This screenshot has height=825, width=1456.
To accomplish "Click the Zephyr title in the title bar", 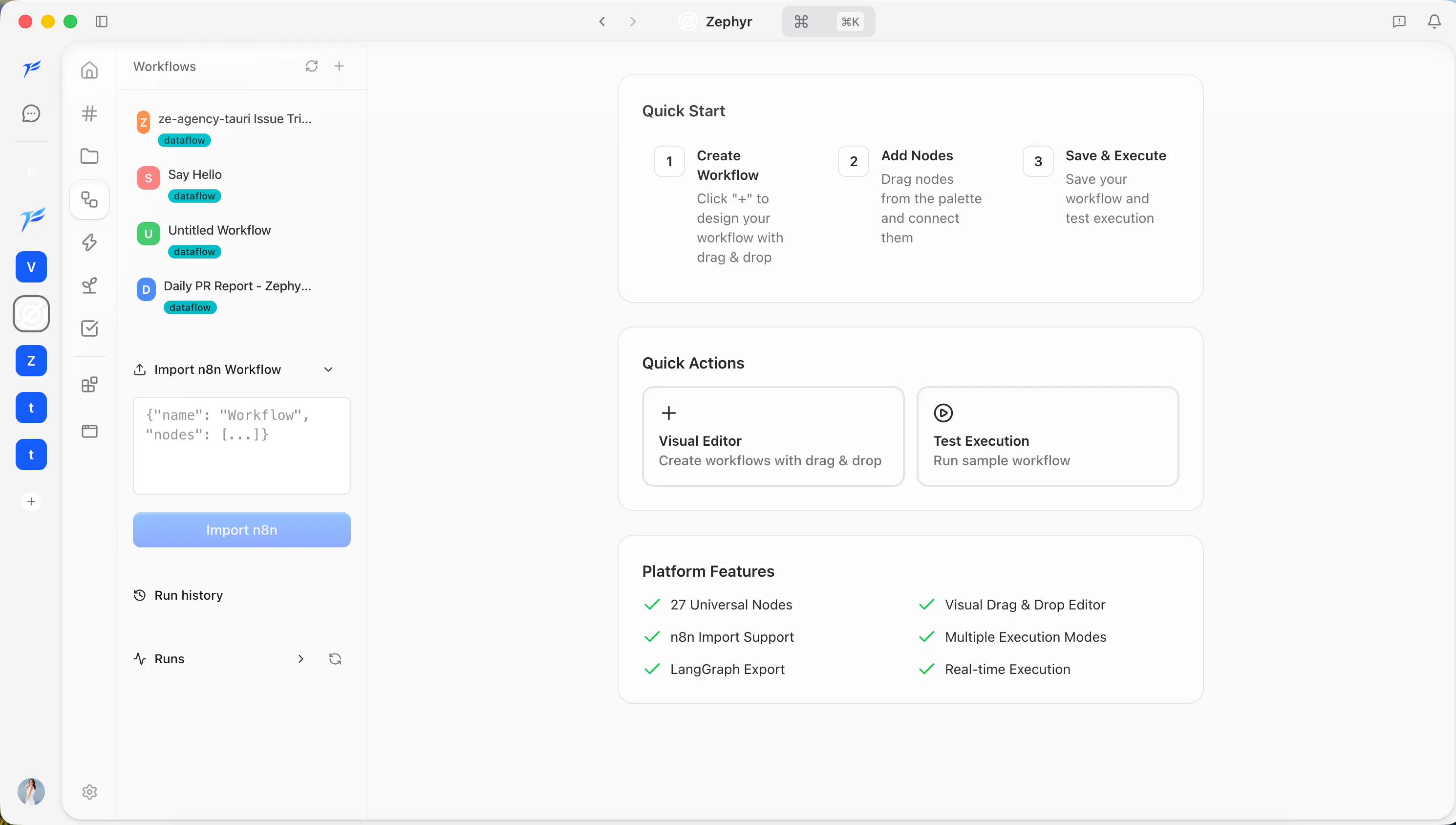I will [728, 22].
